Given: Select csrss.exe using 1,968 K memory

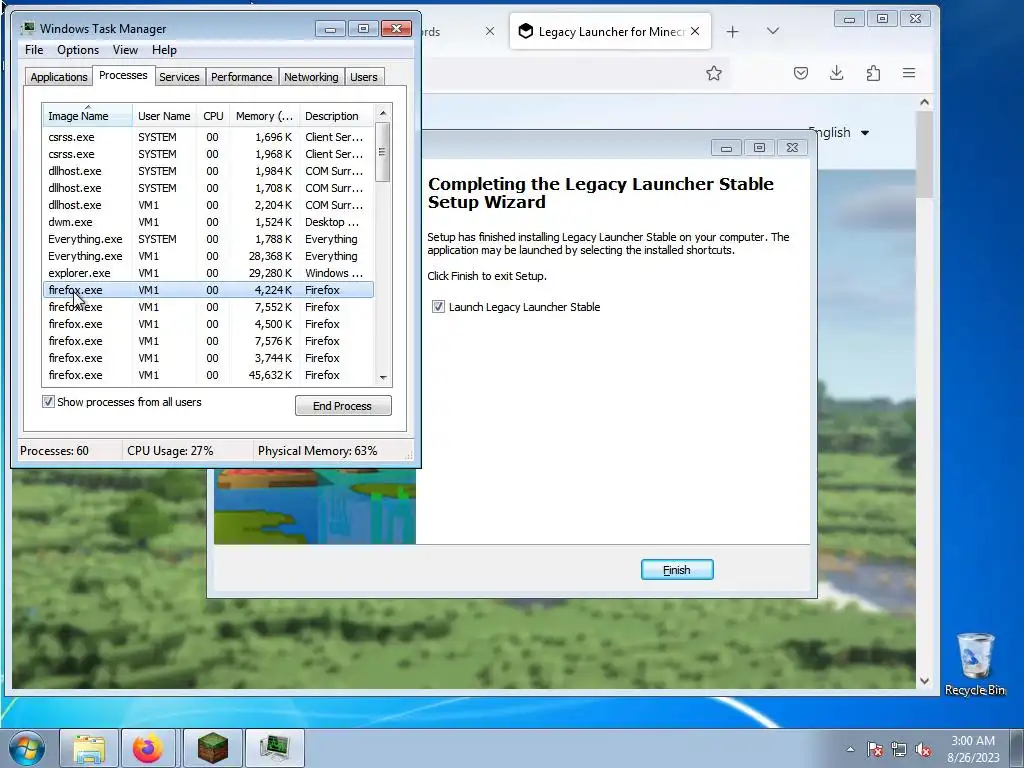Looking at the screenshot, I should pos(208,154).
